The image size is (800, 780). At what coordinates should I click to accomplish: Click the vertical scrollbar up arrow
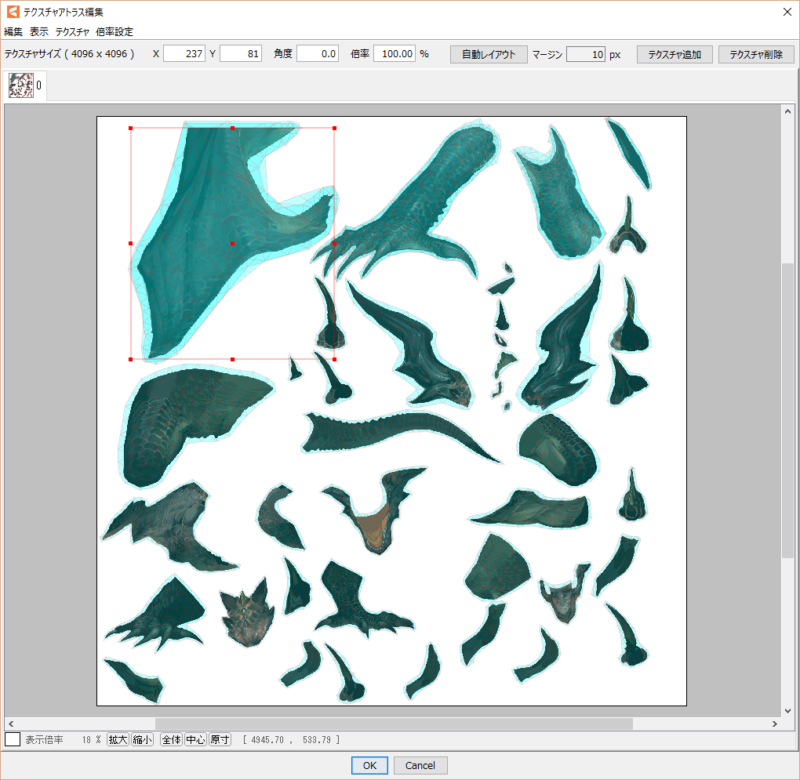click(x=788, y=111)
